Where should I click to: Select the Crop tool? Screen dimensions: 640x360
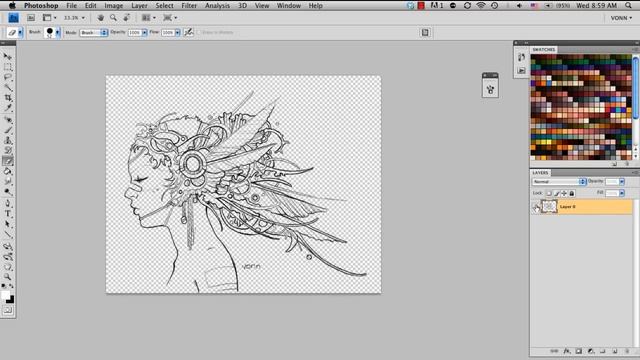click(7, 98)
